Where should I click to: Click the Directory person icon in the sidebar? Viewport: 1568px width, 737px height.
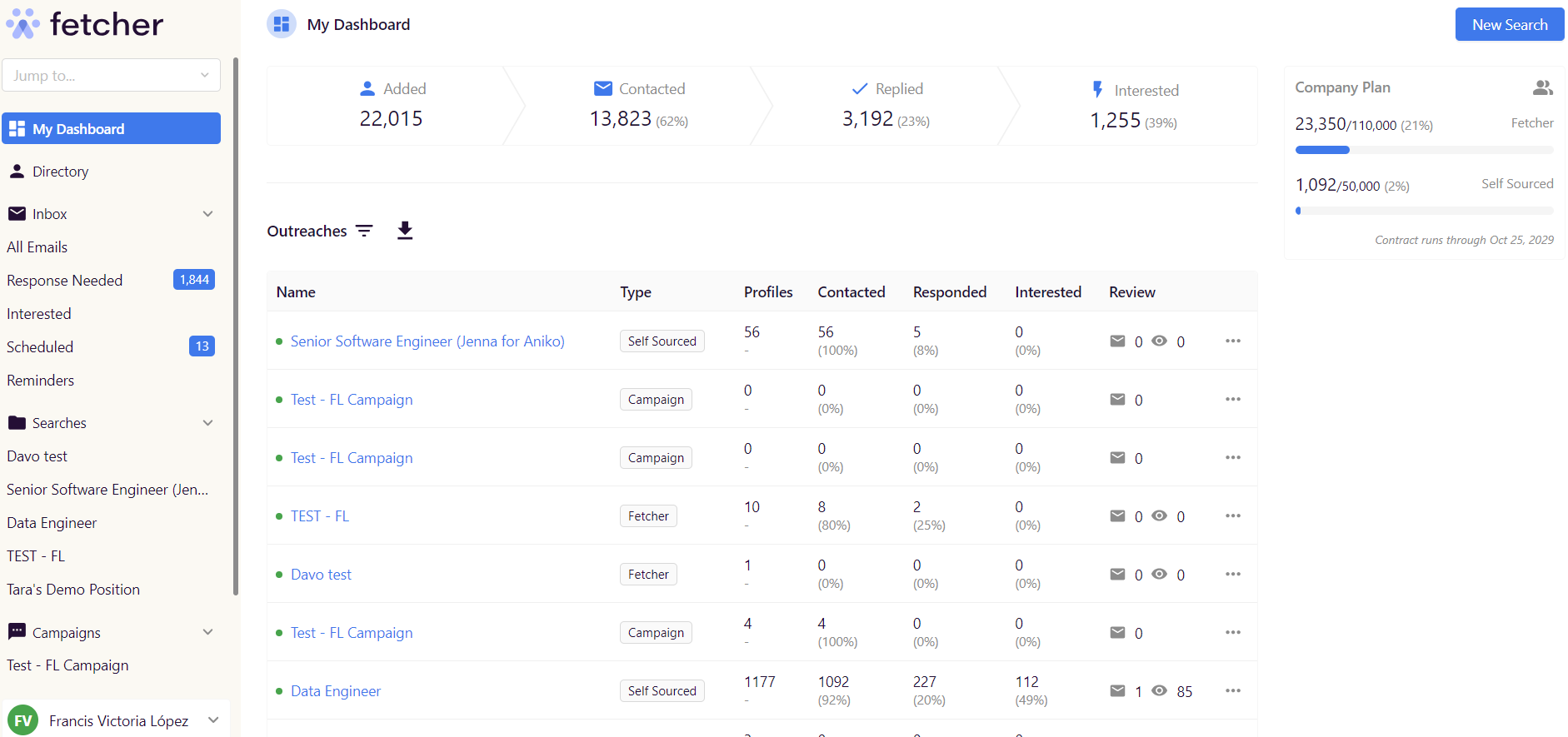pos(17,171)
